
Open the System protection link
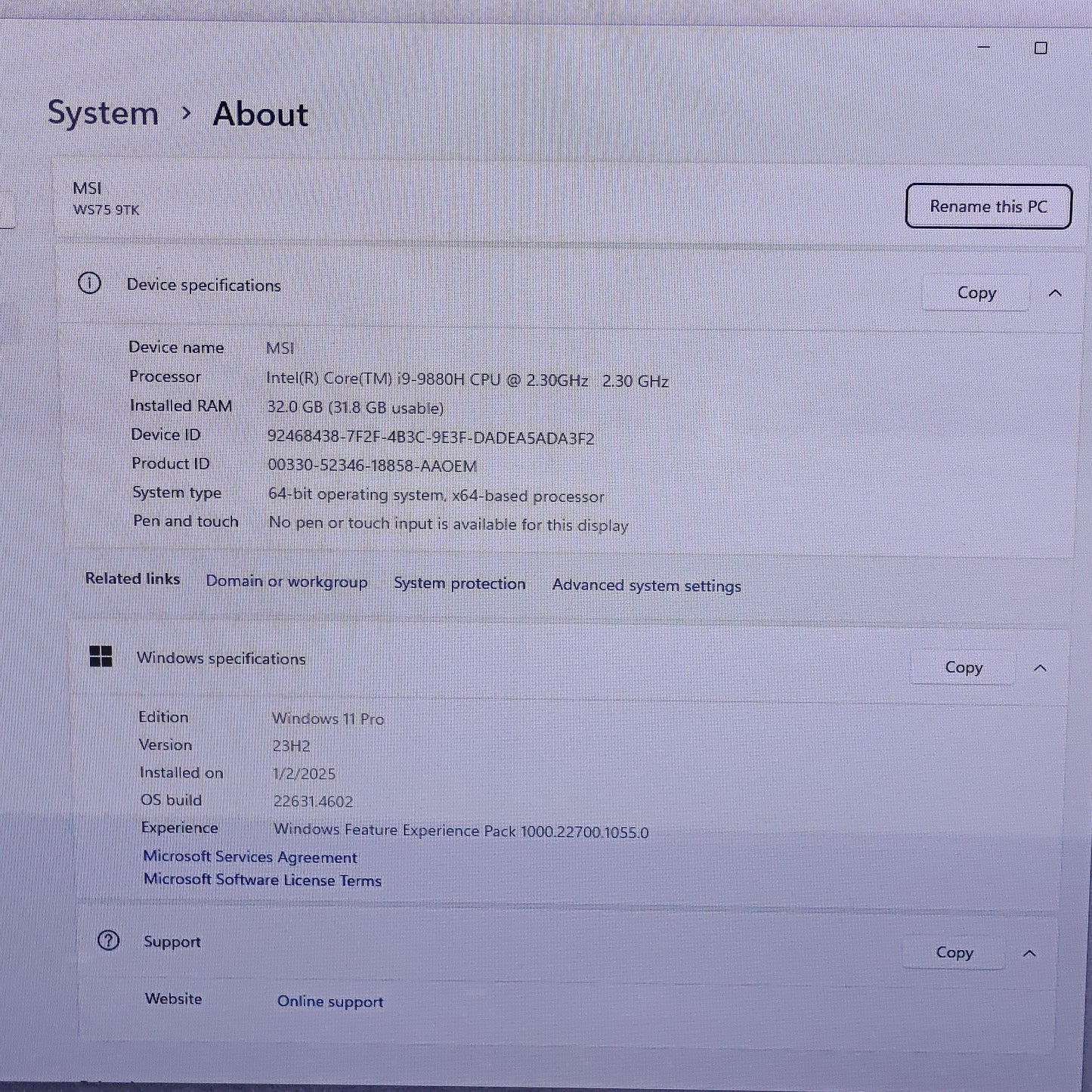[459, 583]
